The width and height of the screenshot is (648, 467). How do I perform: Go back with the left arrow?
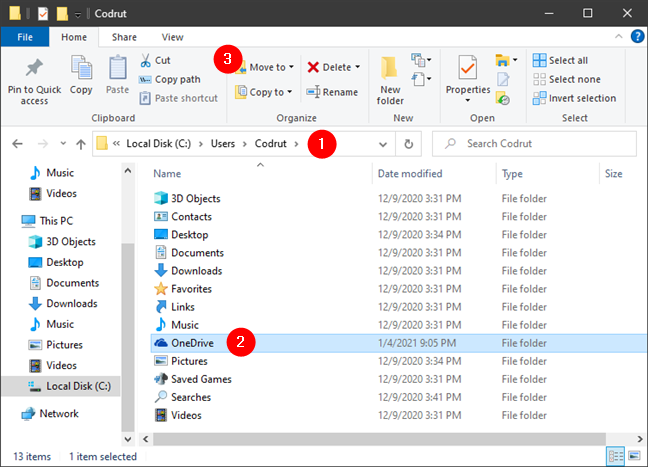tap(17, 144)
